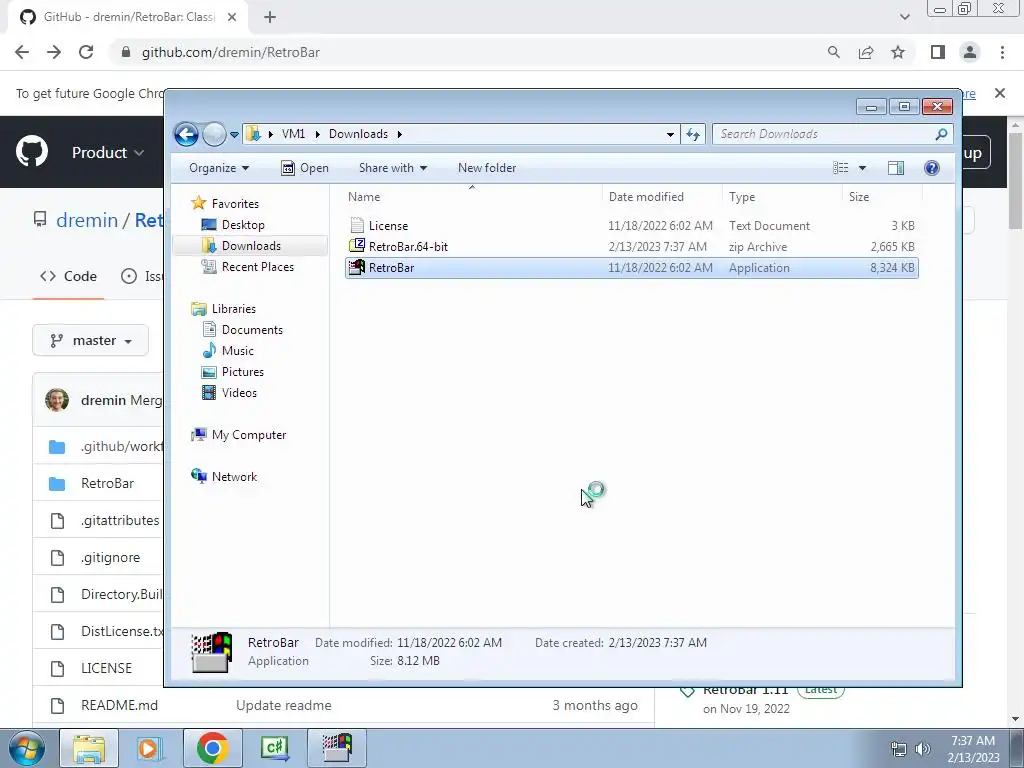This screenshot has height=768, width=1024.
Task: Click the Explorer Help icon
Action: 932,168
